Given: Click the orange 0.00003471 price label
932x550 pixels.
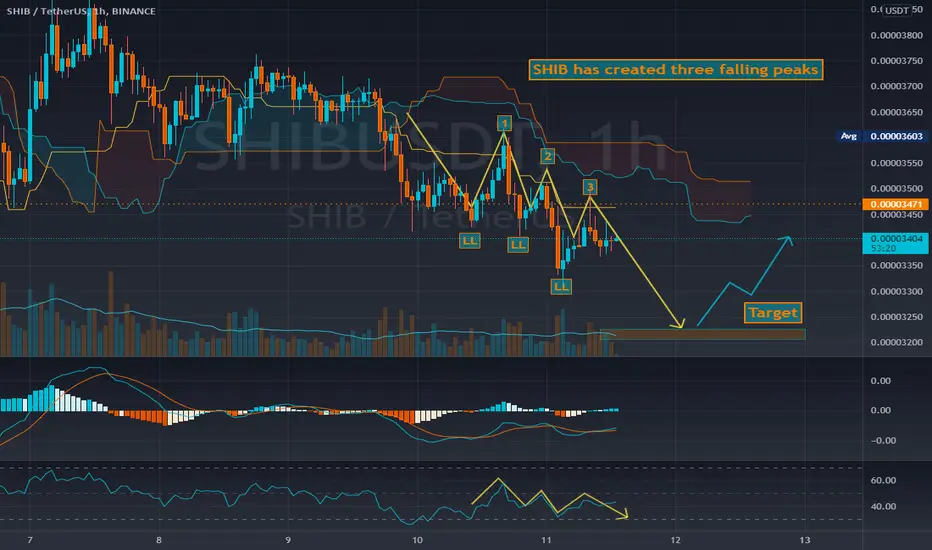Looking at the screenshot, I should click(x=896, y=204).
